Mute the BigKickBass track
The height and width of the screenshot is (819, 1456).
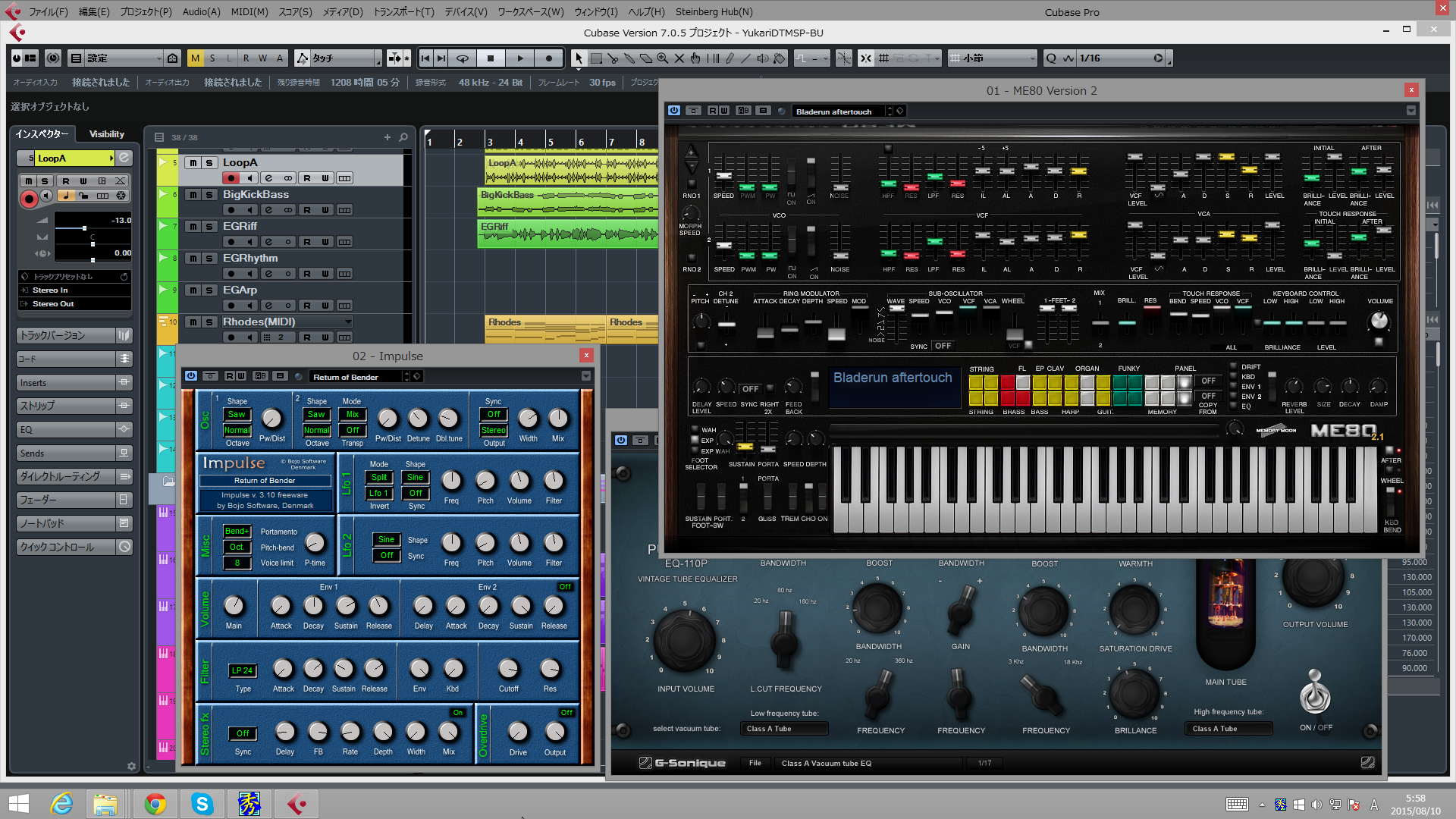[193, 195]
